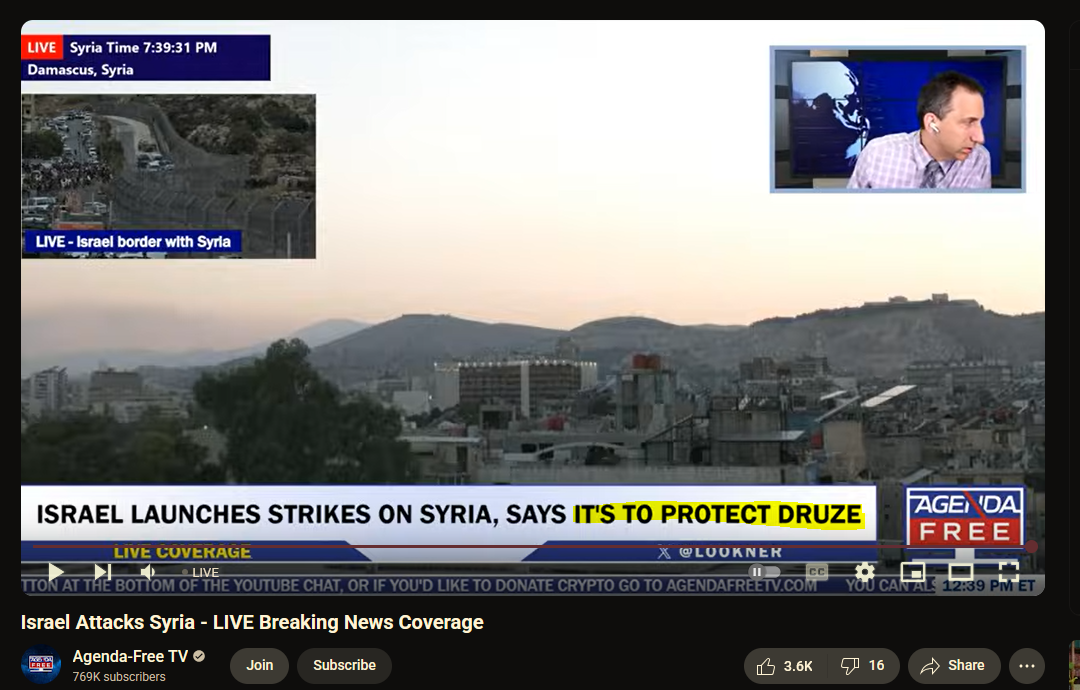This screenshot has width=1080, height=690.
Task: Play the live video
Action: [x=56, y=572]
